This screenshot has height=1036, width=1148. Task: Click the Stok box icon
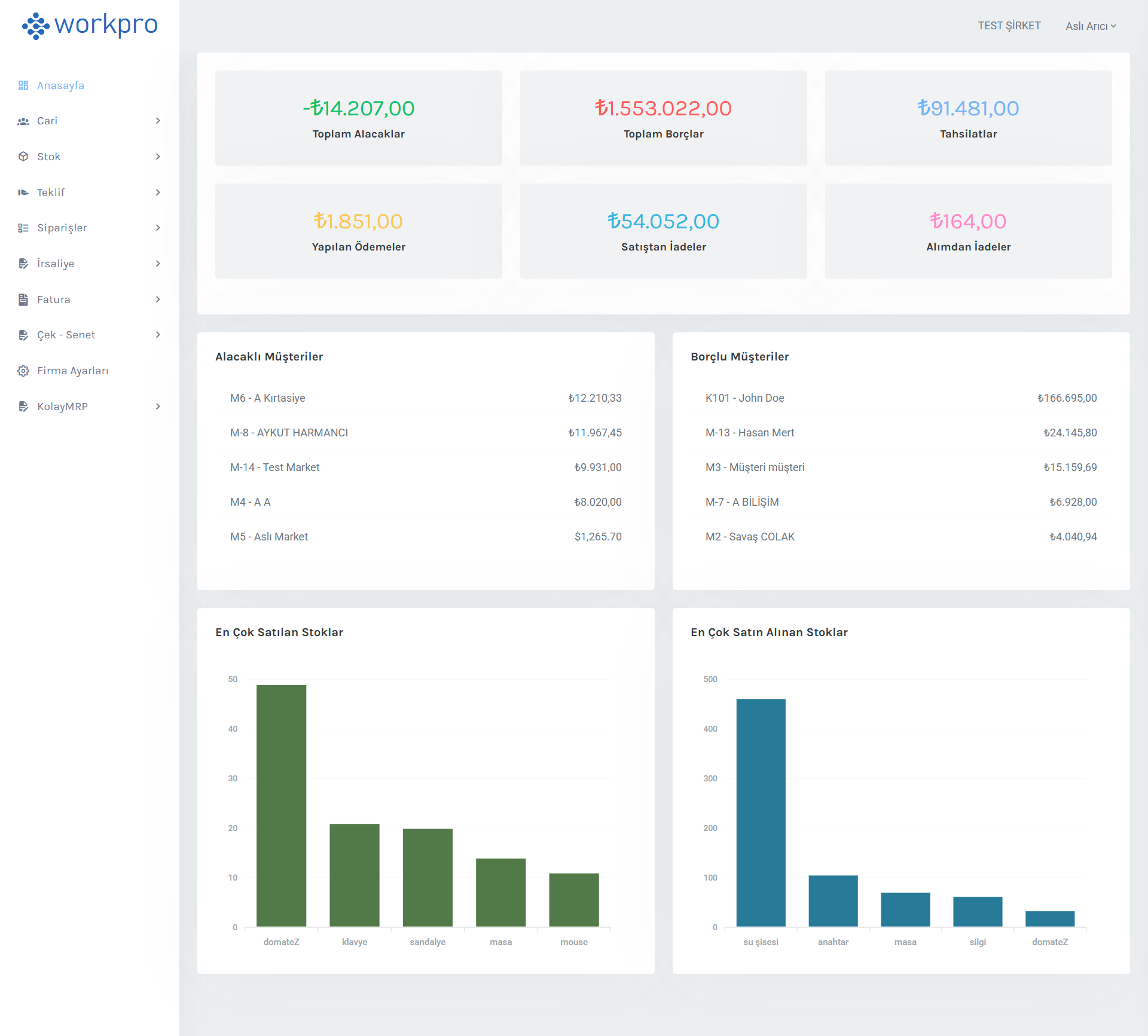(x=23, y=157)
